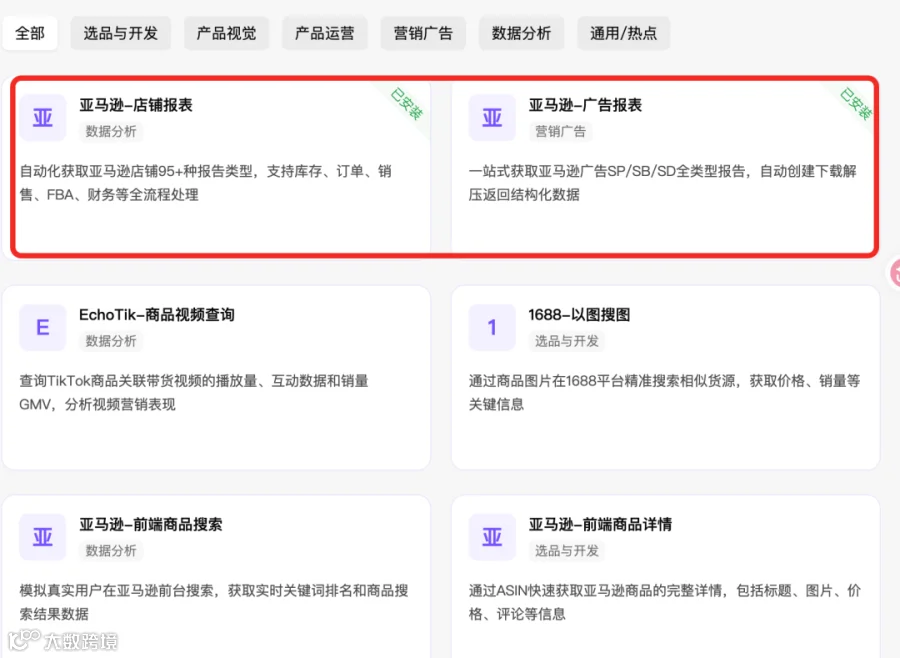
Task: Select the 营销广告 tab
Action: click(x=423, y=33)
